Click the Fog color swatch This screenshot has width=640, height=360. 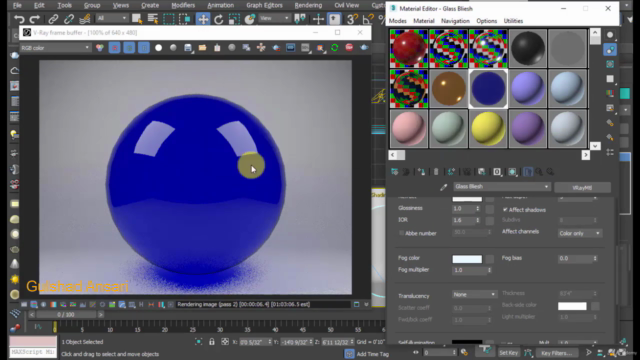point(467,259)
